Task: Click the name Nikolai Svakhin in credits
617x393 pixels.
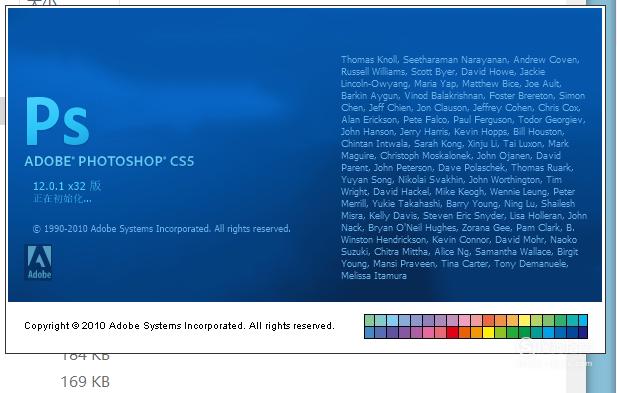Action: point(430,180)
